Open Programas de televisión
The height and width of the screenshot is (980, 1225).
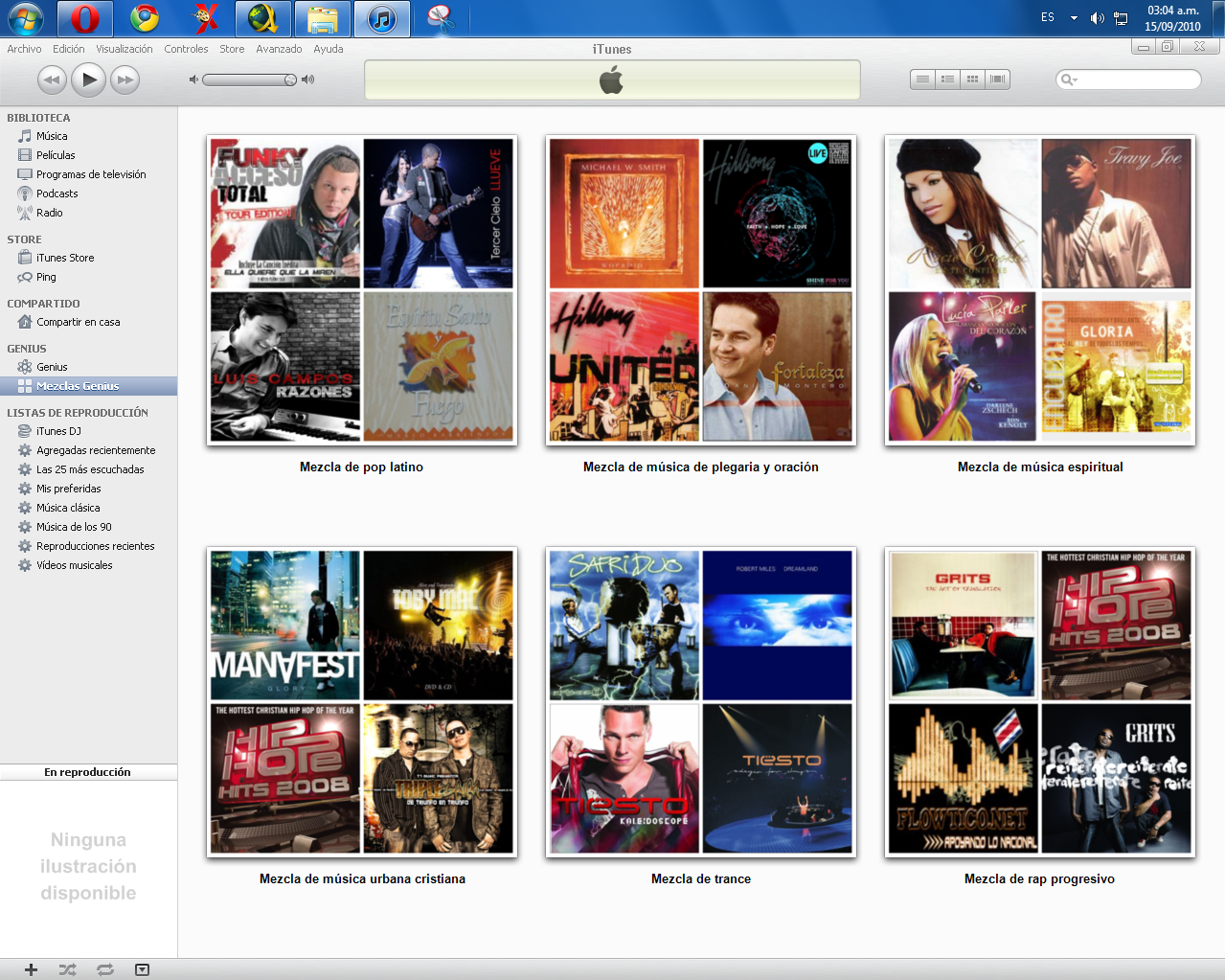click(x=88, y=174)
